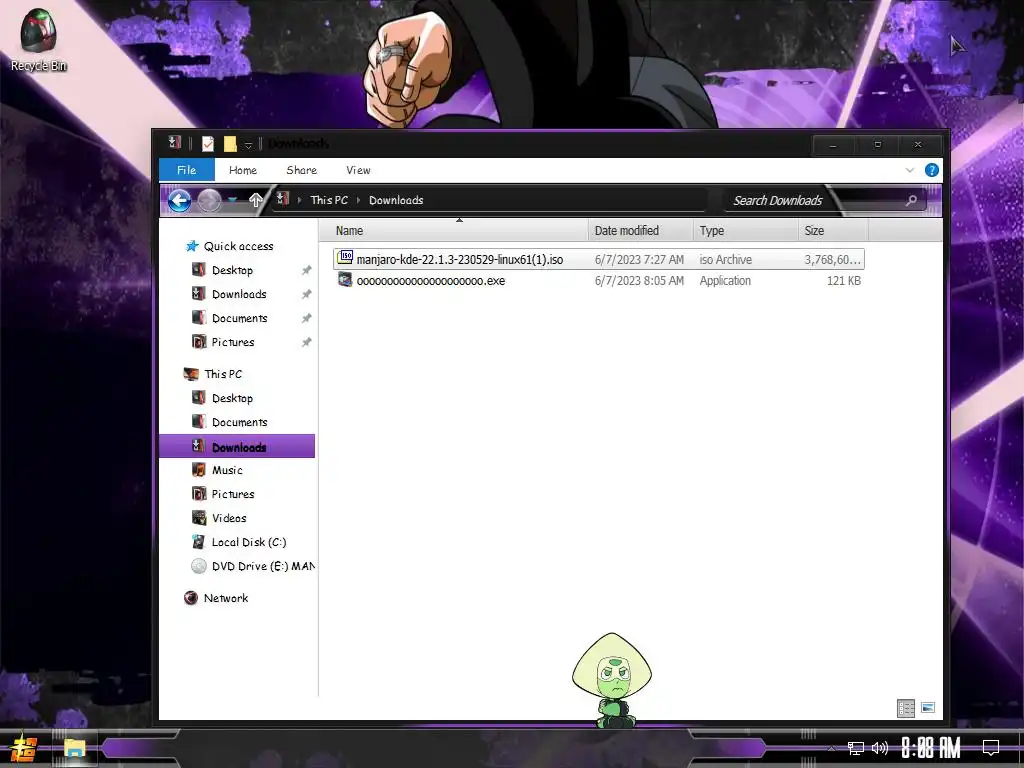This screenshot has height=768, width=1024.
Task: Select the manjaro-kde iso file
Action: (598, 259)
